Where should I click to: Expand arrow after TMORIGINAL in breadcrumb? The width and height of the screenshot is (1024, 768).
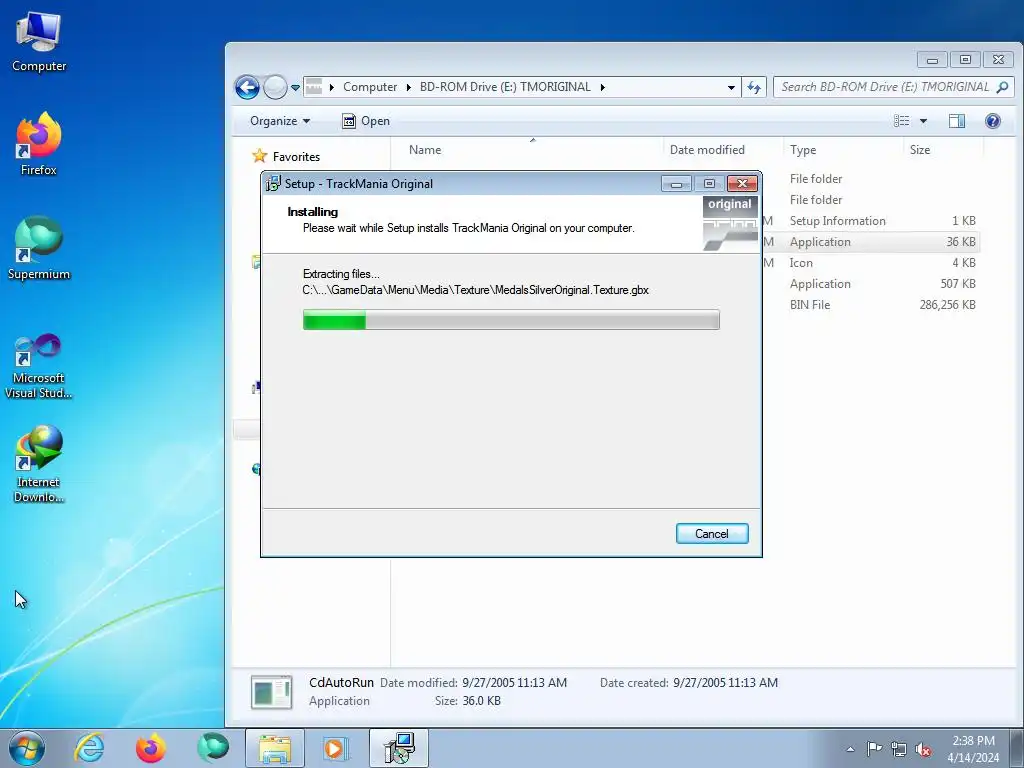pos(602,87)
